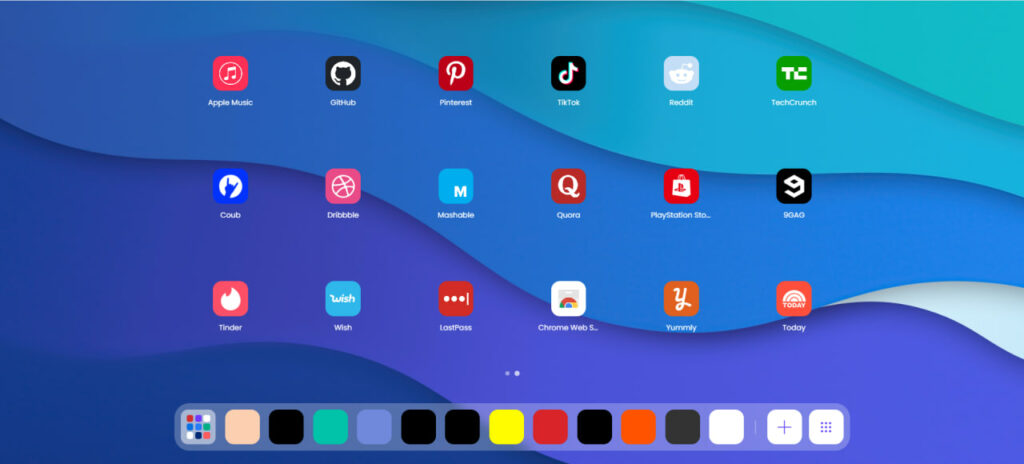This screenshot has height=464, width=1024.
Task: Open the Tinder app
Action: point(230,299)
